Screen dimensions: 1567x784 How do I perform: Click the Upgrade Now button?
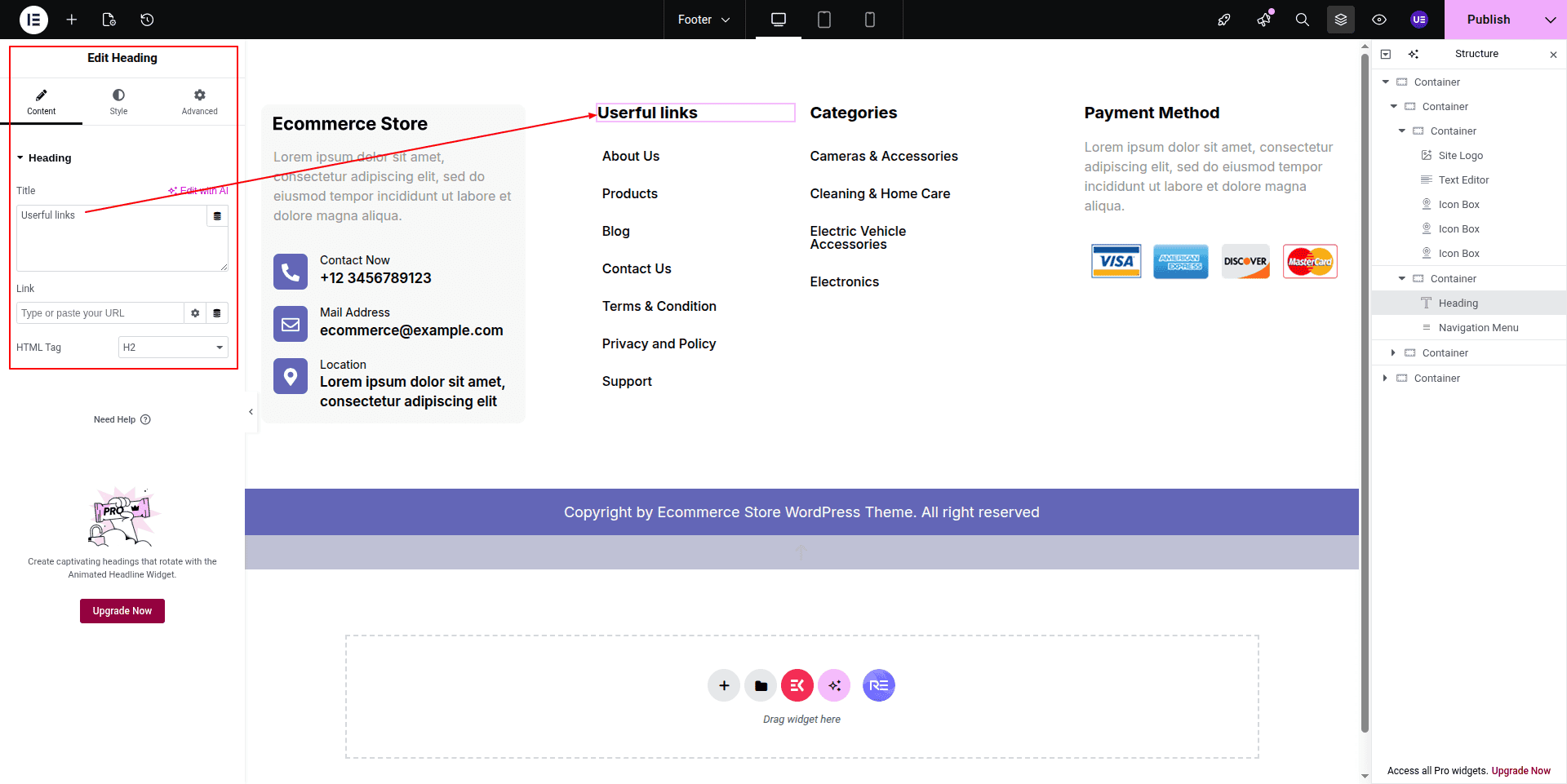pyautogui.click(x=122, y=611)
